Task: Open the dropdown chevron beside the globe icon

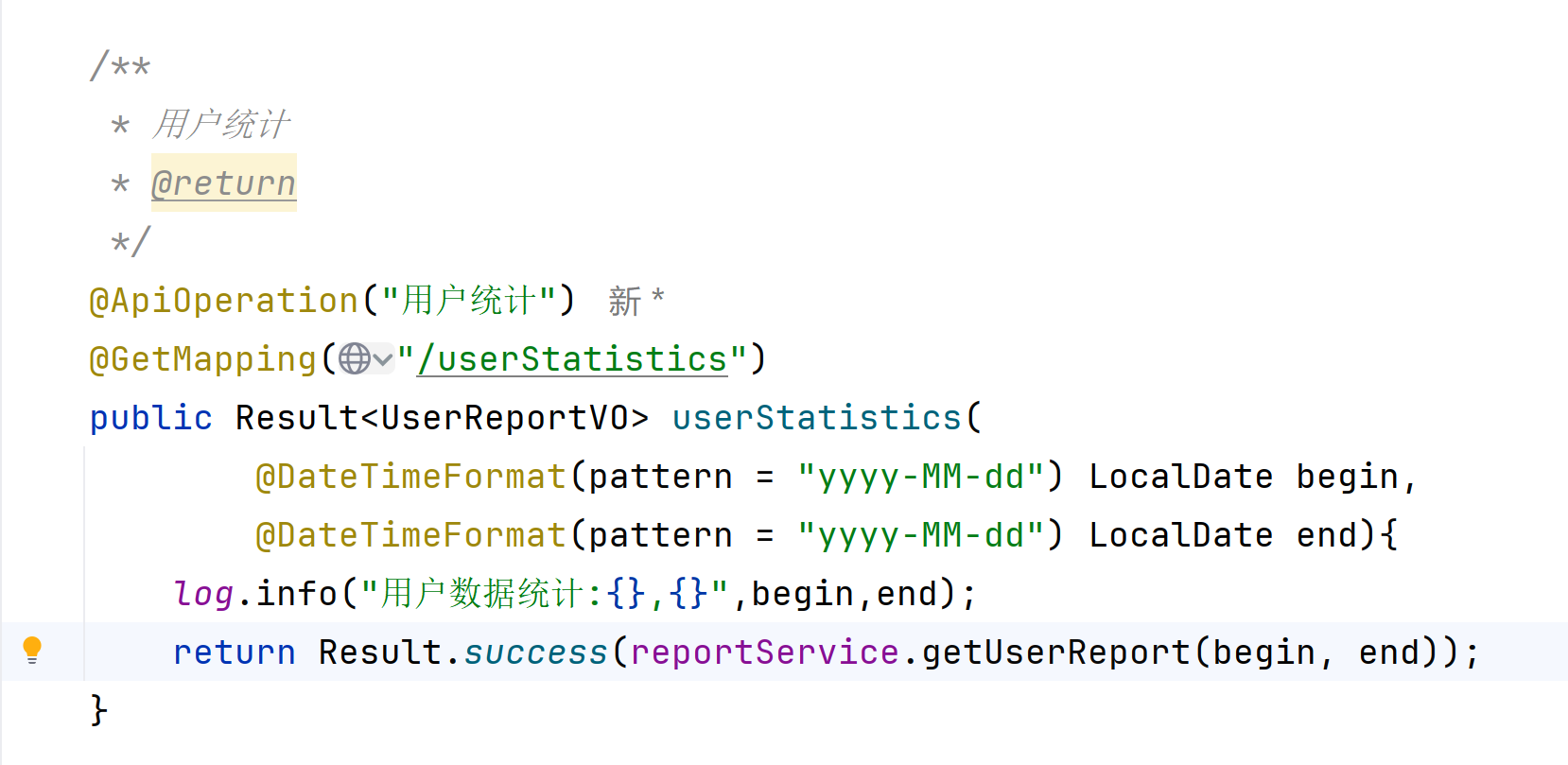Action: [x=383, y=359]
